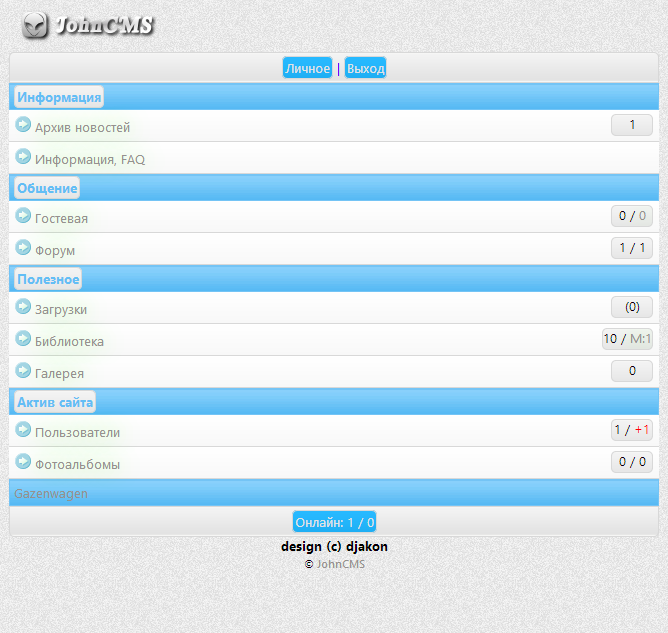Open the Архив новостей link

82,127
